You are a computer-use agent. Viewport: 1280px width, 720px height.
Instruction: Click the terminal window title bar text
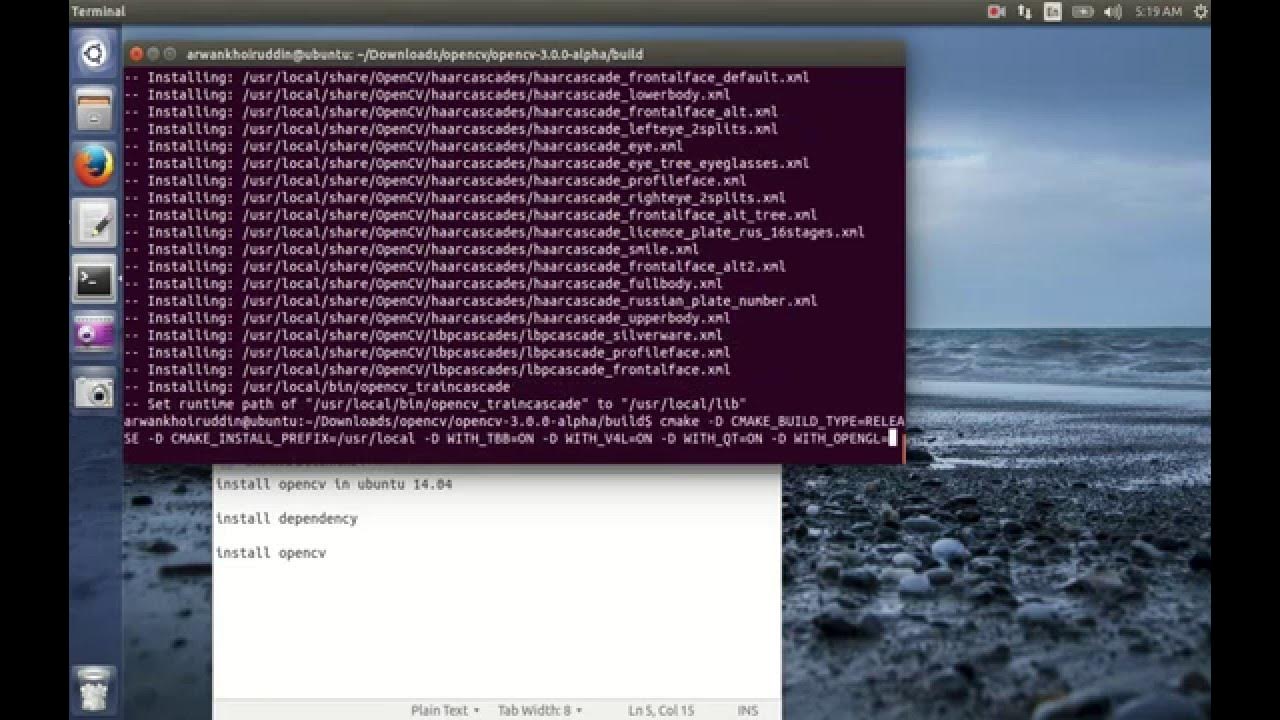415,54
